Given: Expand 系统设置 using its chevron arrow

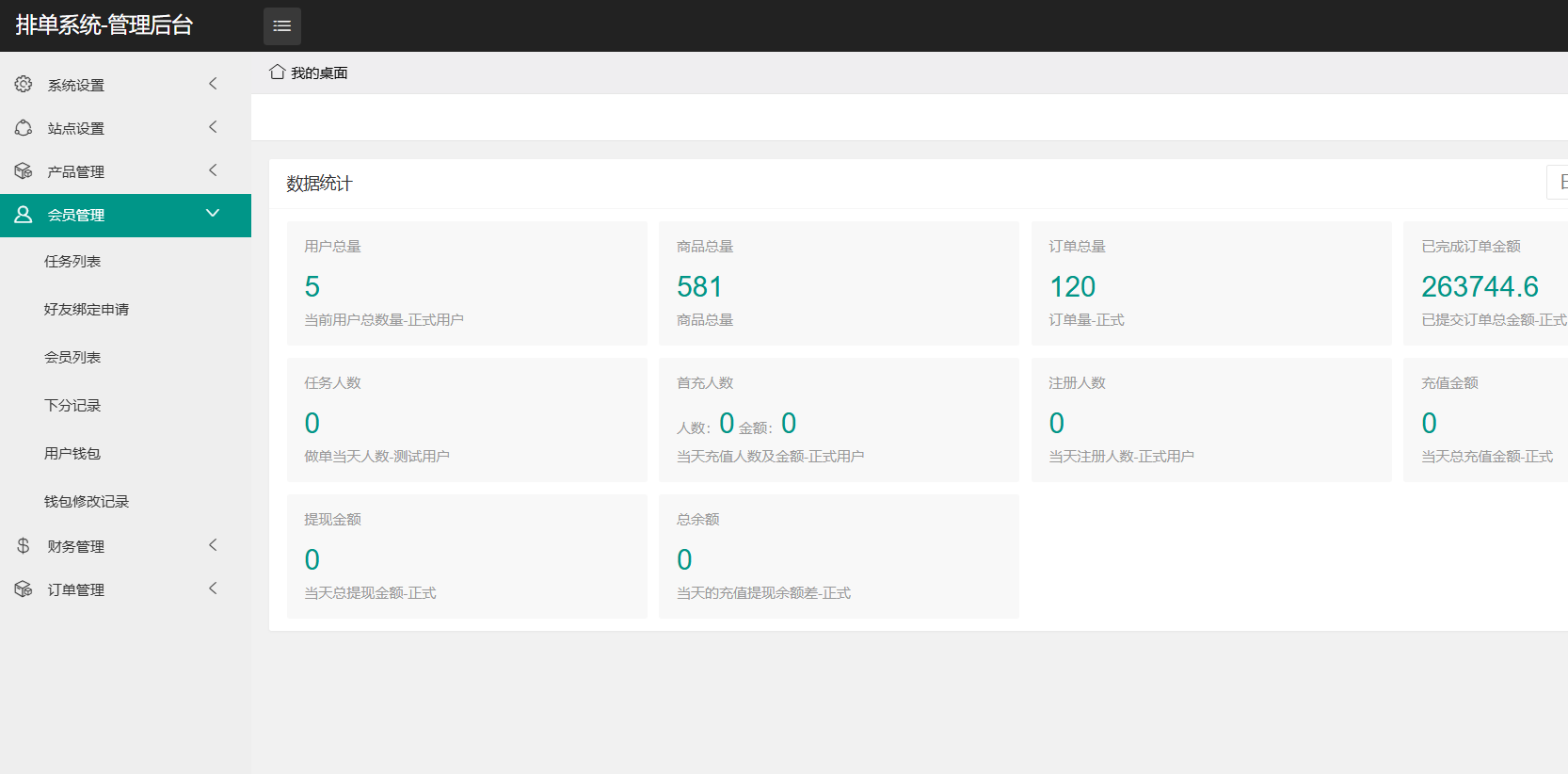Looking at the screenshot, I should [x=213, y=84].
